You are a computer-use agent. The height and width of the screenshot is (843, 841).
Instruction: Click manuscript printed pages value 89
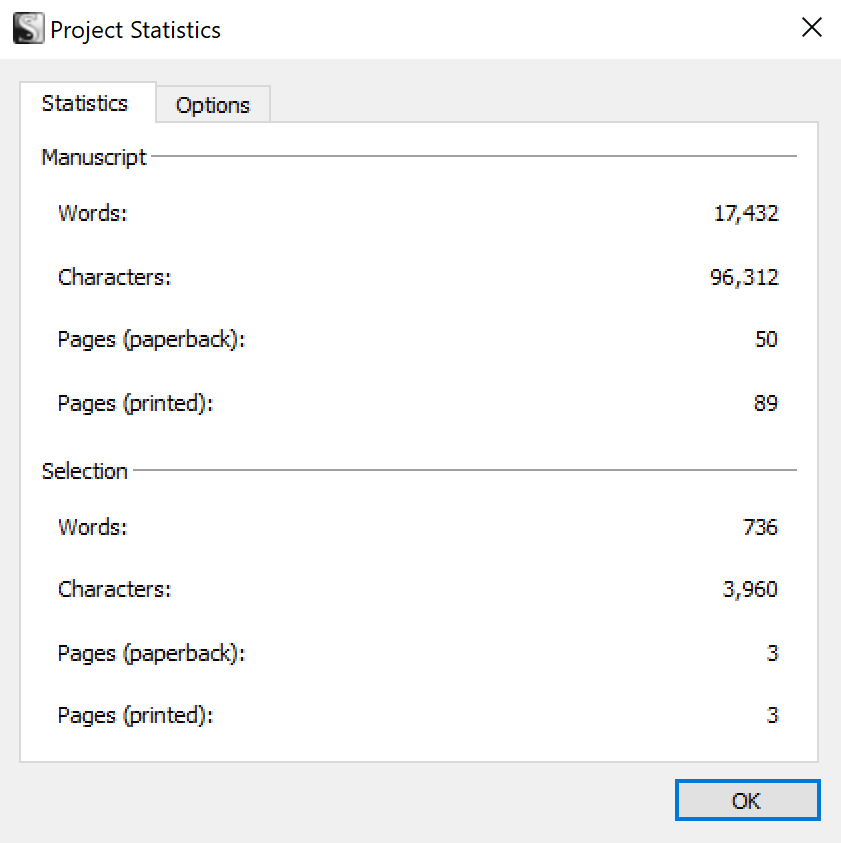click(x=766, y=403)
